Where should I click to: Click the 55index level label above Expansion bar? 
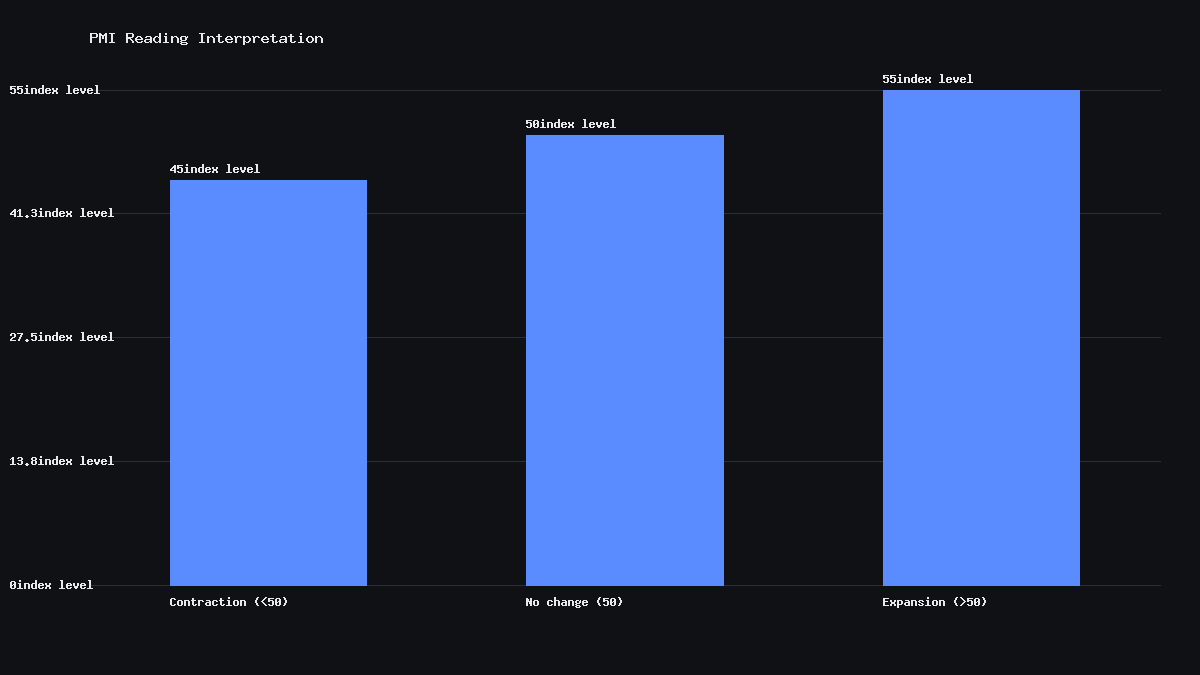(927, 79)
